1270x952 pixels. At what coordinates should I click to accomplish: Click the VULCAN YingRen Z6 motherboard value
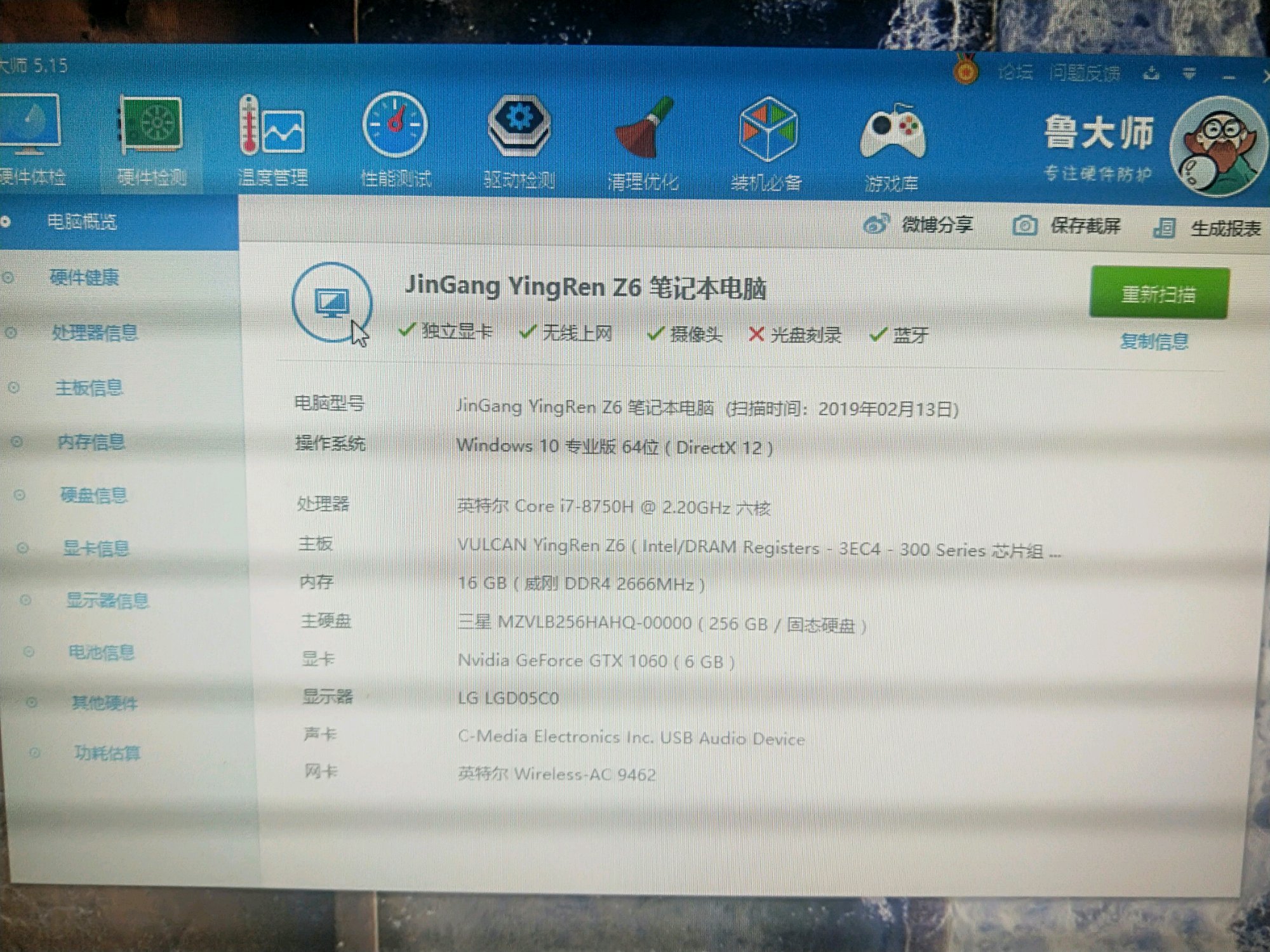(759, 548)
